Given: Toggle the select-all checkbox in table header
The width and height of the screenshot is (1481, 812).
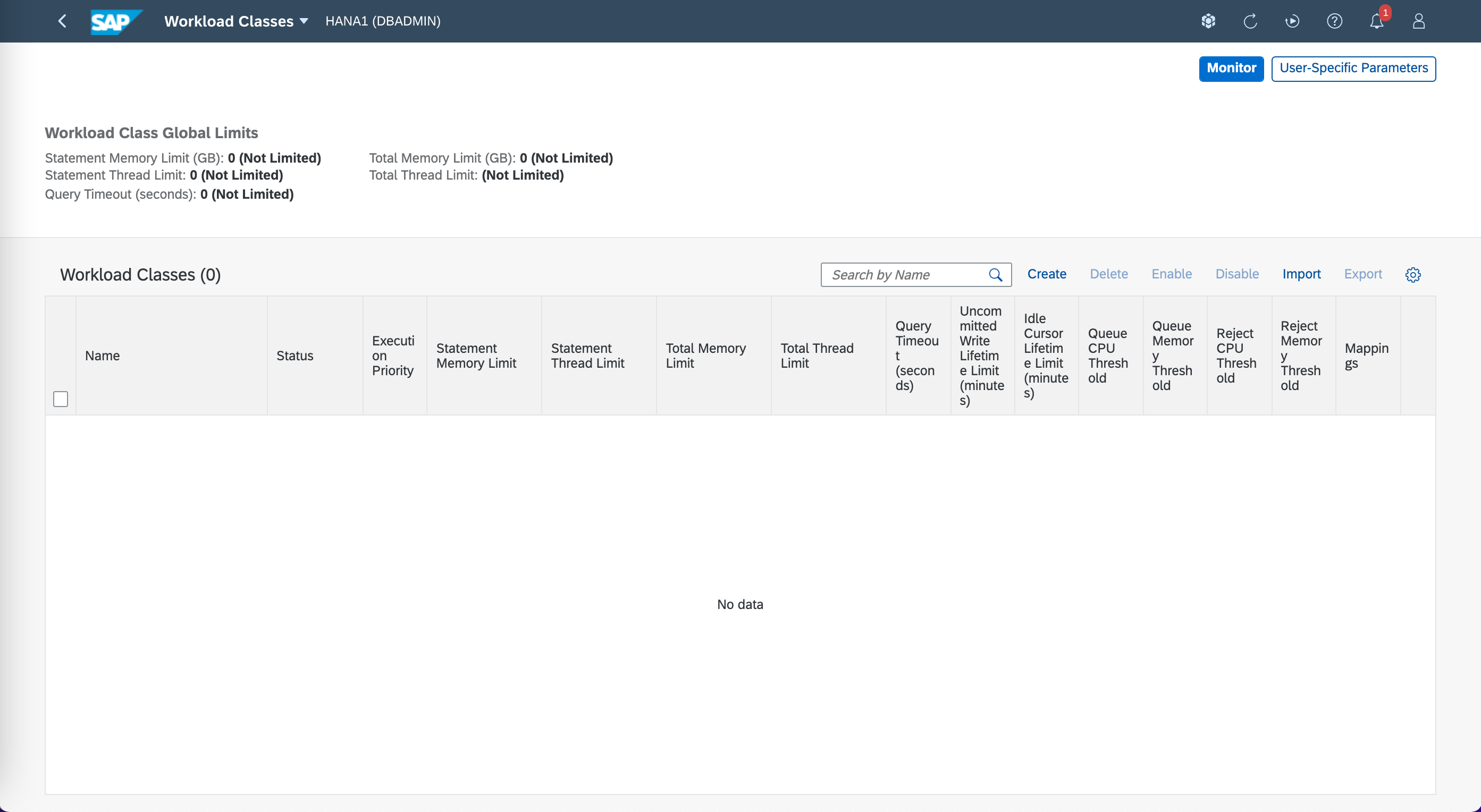Looking at the screenshot, I should (x=61, y=399).
